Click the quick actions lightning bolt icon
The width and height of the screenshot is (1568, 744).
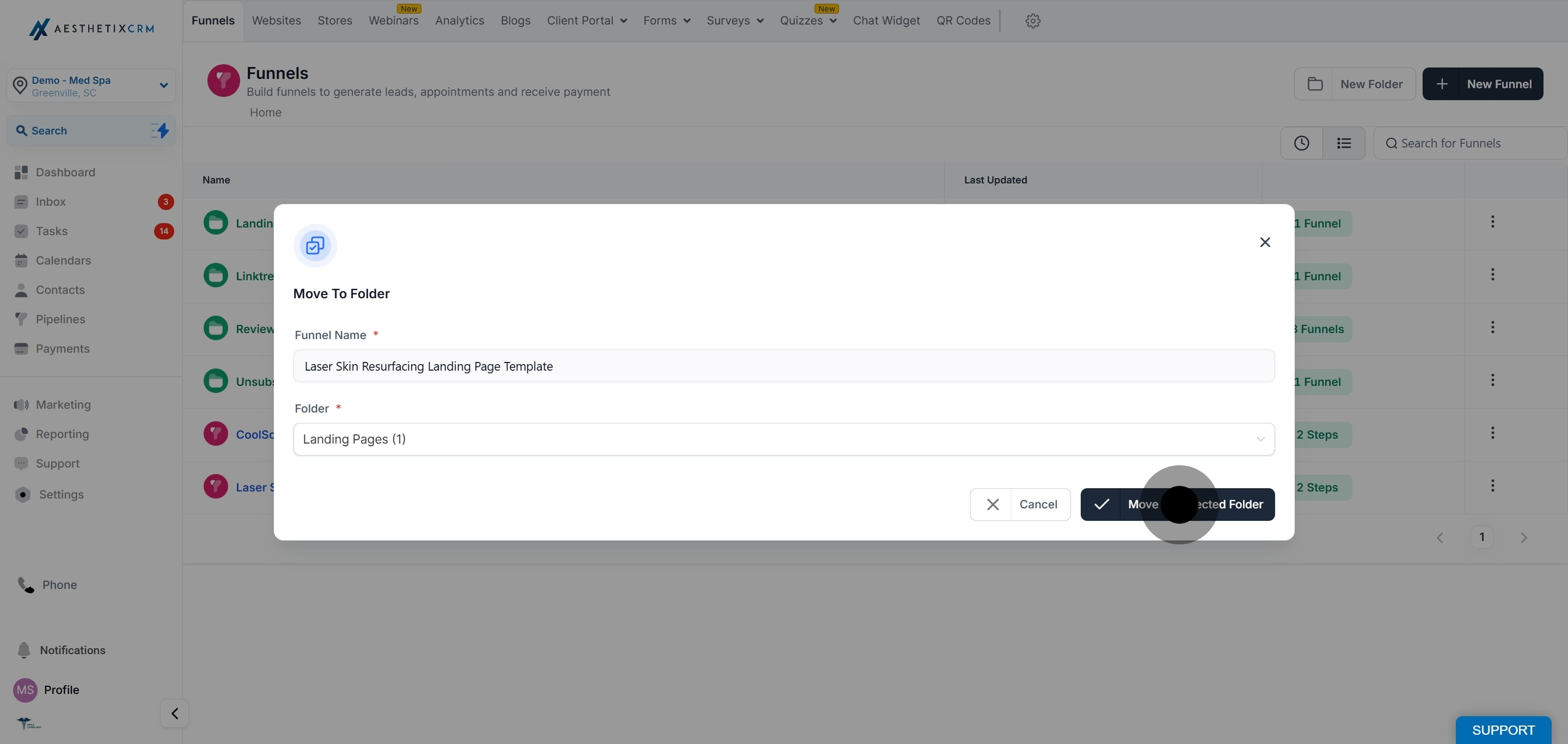[x=160, y=130]
